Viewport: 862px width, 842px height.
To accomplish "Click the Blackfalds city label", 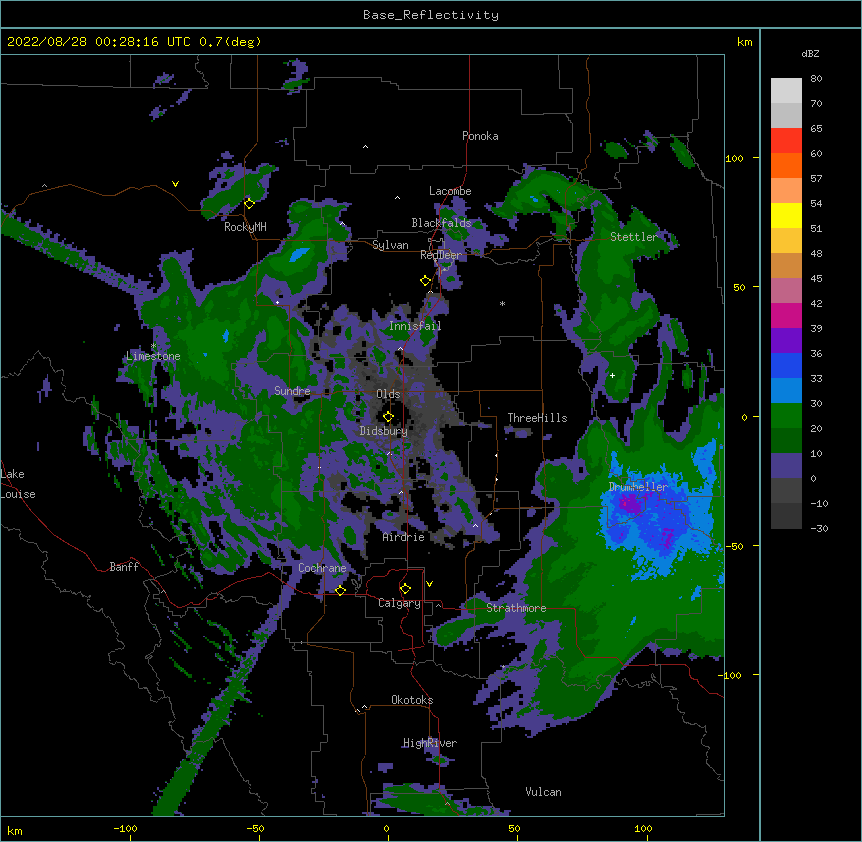I will [441, 223].
